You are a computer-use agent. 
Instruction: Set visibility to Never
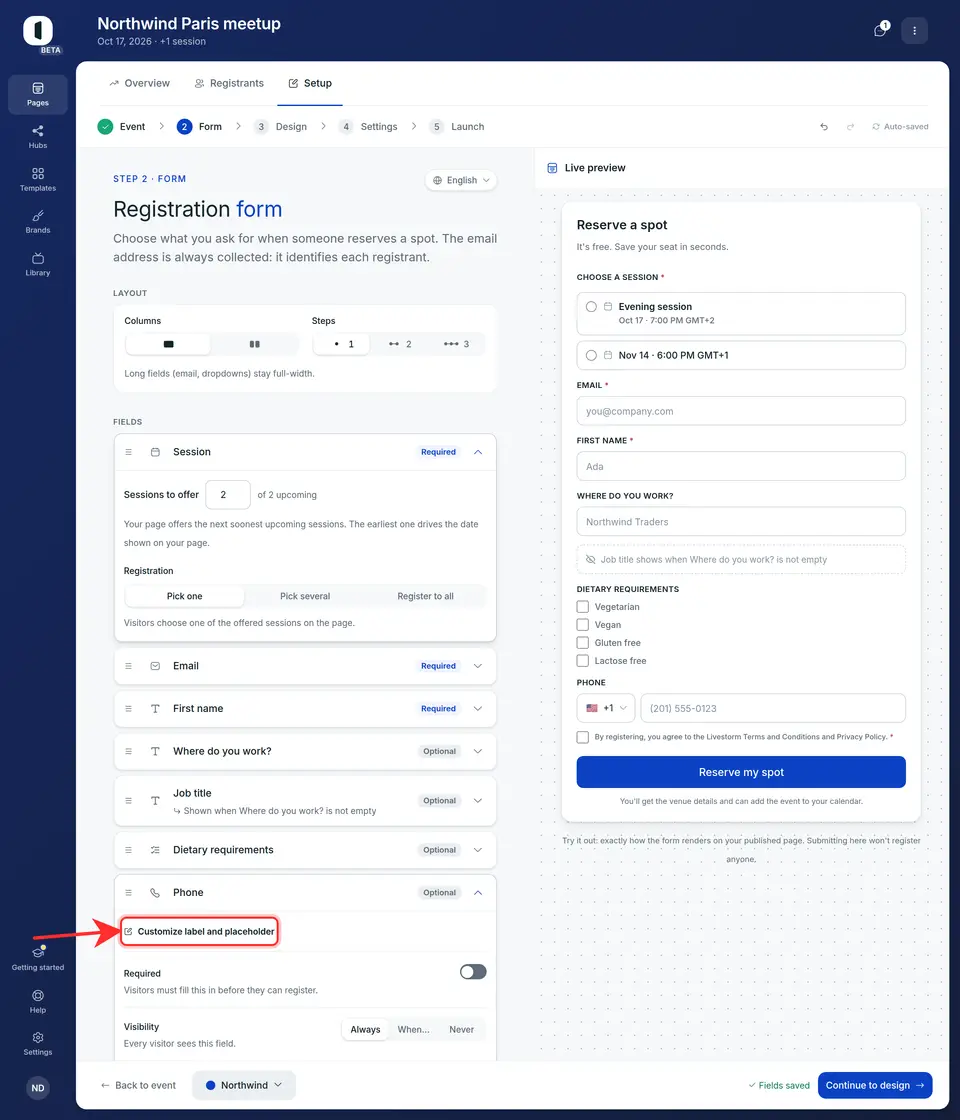coord(461,1029)
